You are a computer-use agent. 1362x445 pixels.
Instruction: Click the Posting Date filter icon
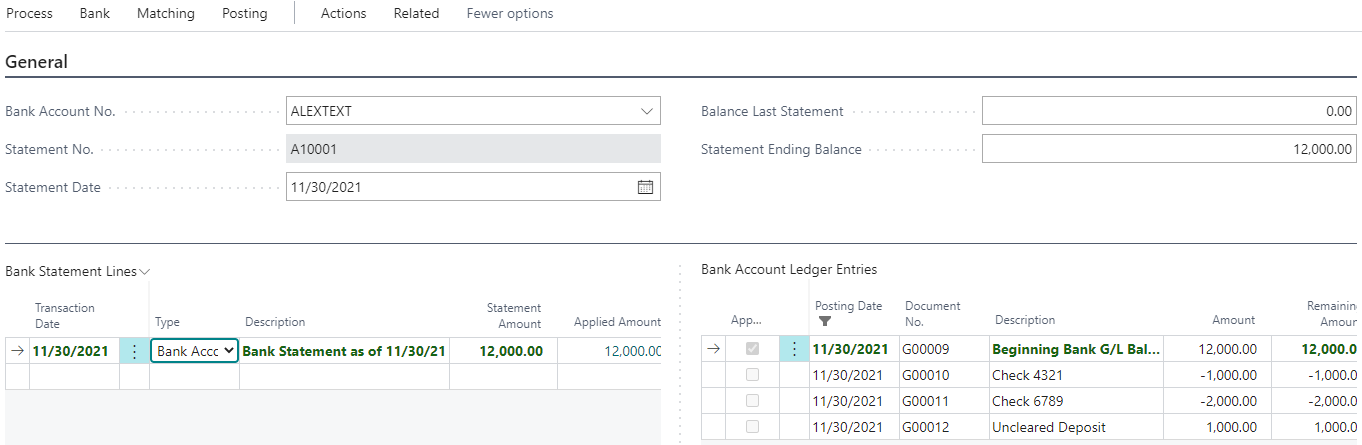point(825,321)
